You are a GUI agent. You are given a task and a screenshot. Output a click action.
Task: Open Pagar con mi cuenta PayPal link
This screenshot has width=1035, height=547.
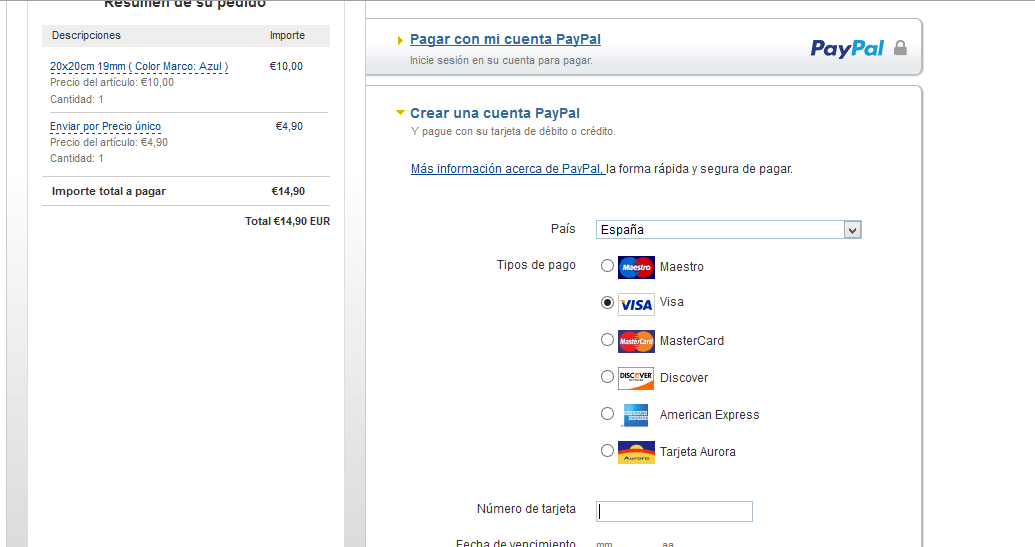click(x=505, y=39)
